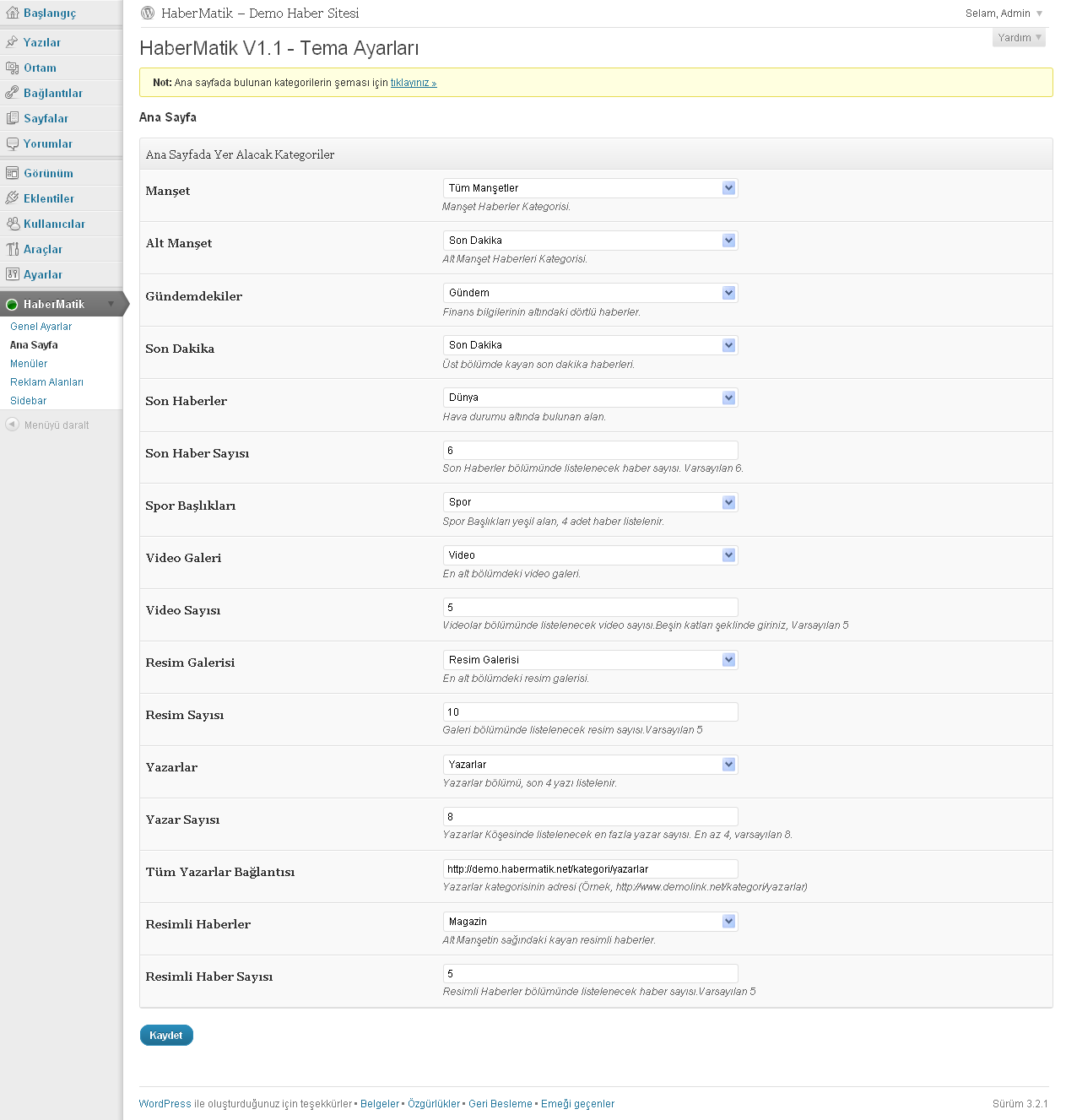
Task: Open the Belgeler footer link
Action: [380, 1104]
